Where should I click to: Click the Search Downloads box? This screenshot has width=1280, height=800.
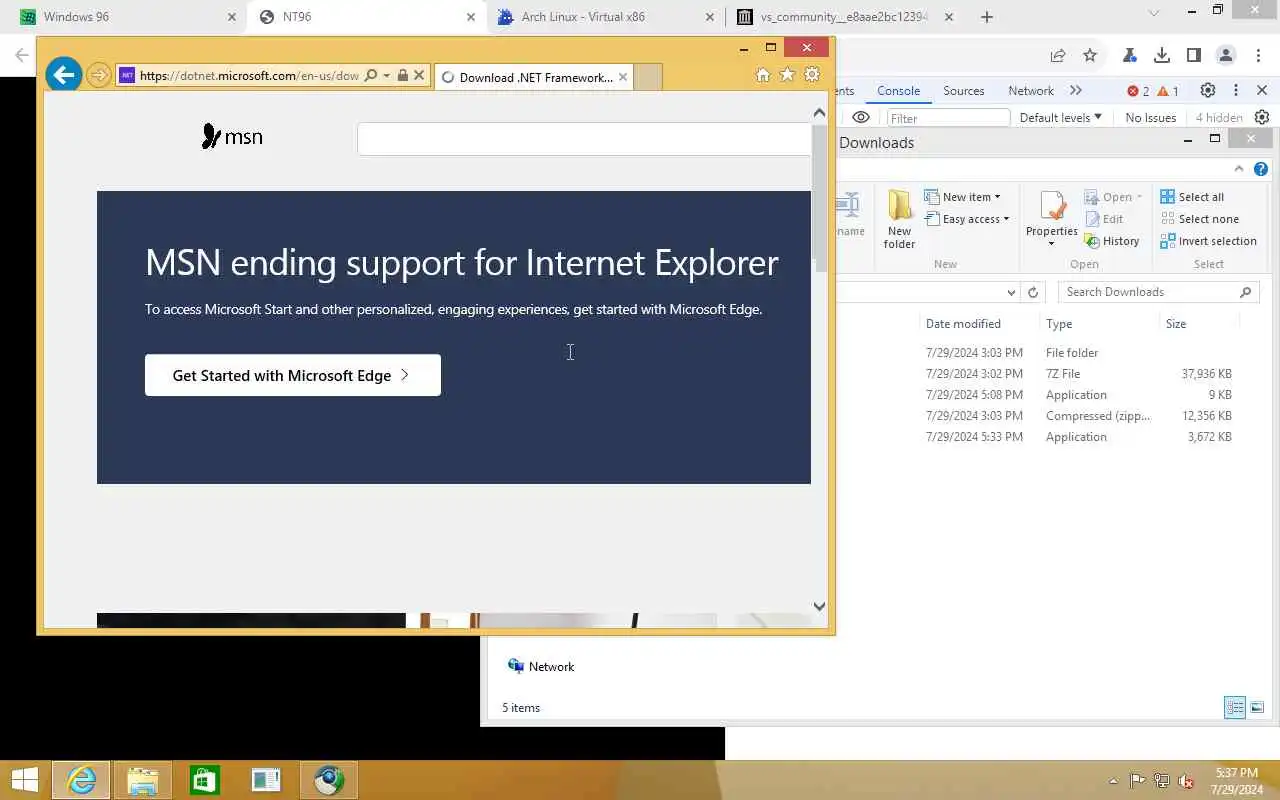click(x=1157, y=292)
